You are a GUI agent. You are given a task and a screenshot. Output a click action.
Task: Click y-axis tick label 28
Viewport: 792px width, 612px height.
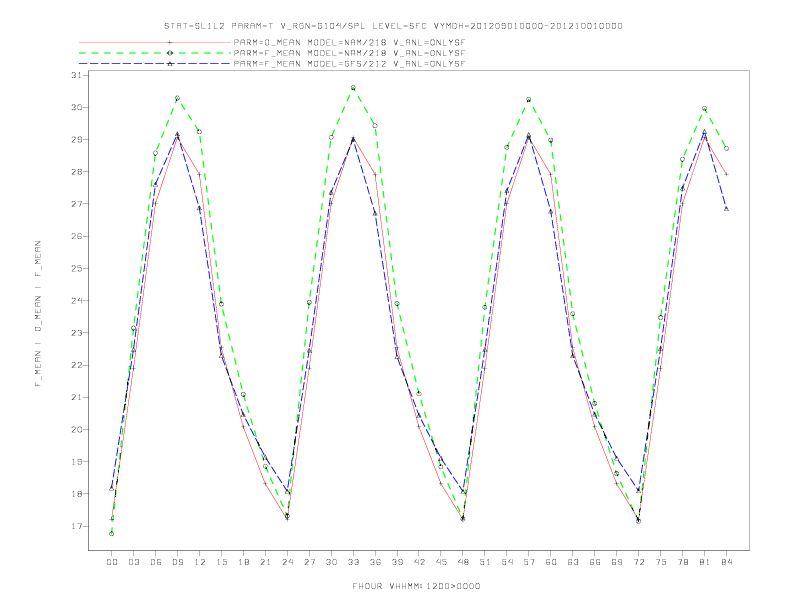[76, 172]
